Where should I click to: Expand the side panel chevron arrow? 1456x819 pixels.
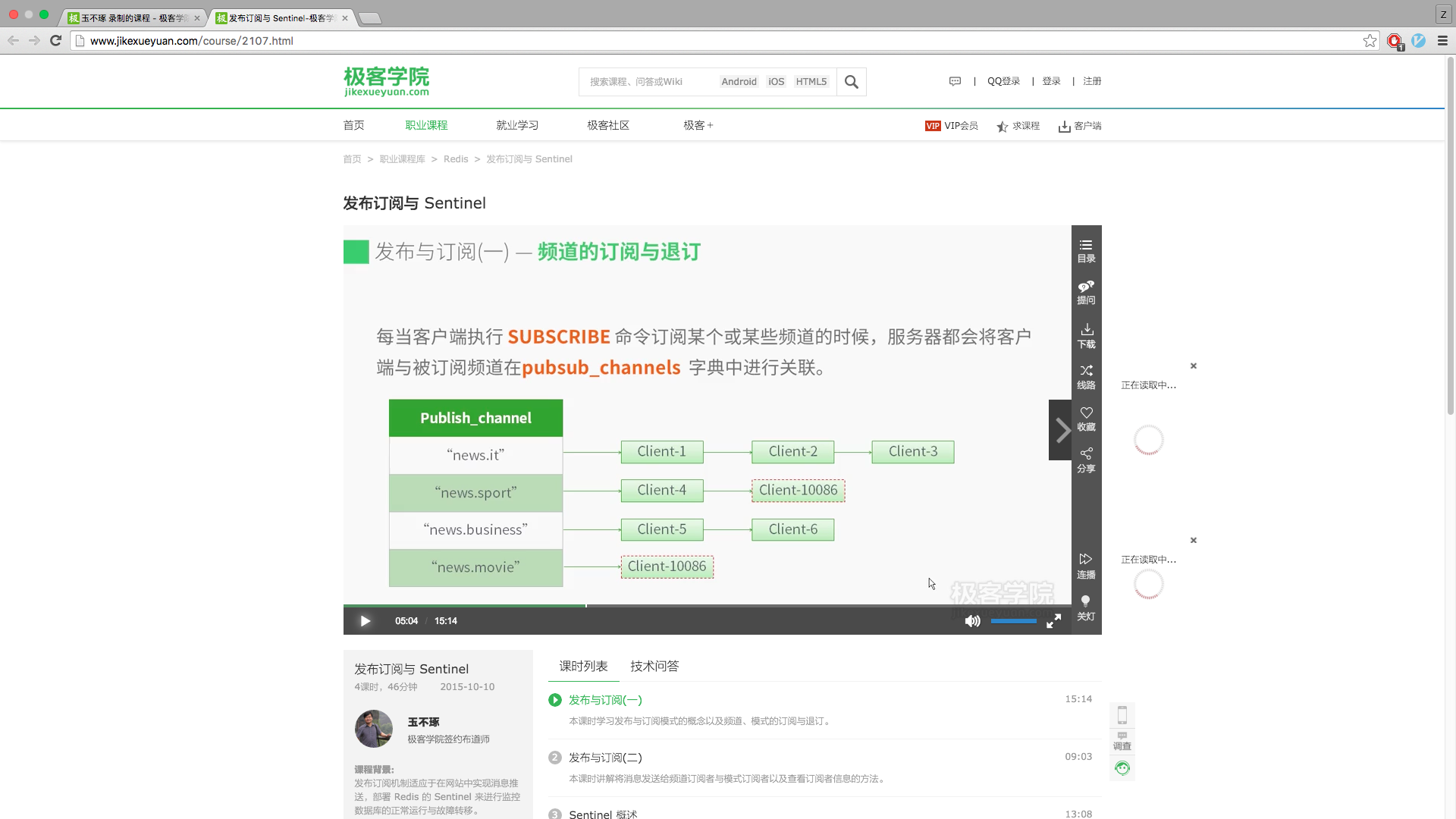pyautogui.click(x=1062, y=430)
